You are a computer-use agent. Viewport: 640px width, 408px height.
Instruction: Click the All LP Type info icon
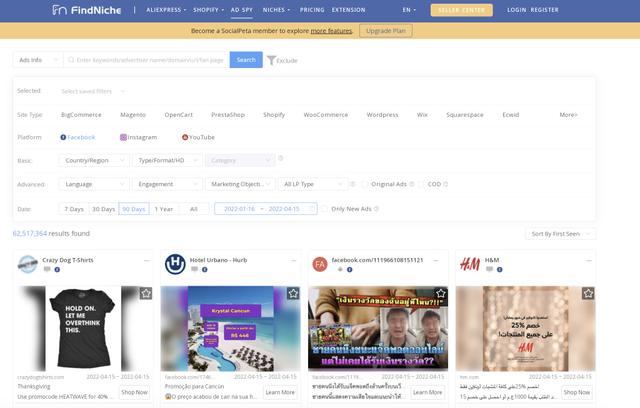[x=353, y=184]
